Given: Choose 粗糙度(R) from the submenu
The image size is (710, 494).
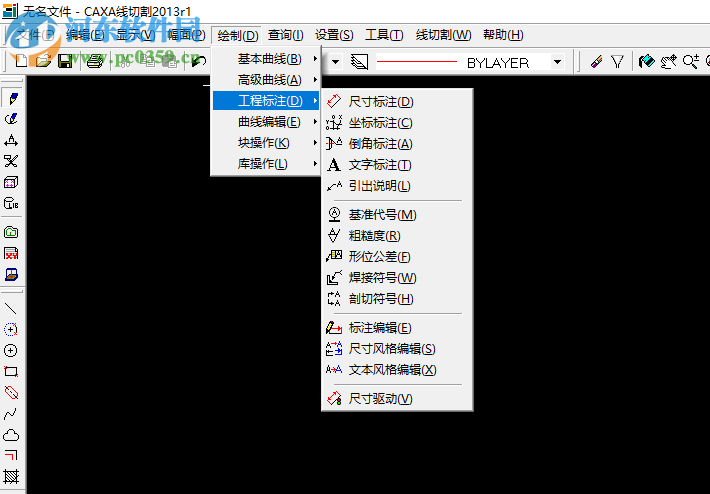Looking at the screenshot, I should pos(397,236).
